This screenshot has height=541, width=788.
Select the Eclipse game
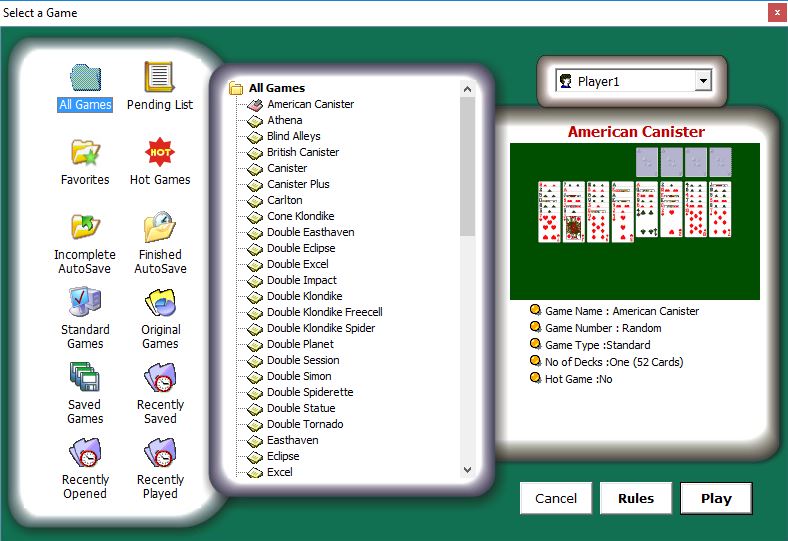coord(283,456)
